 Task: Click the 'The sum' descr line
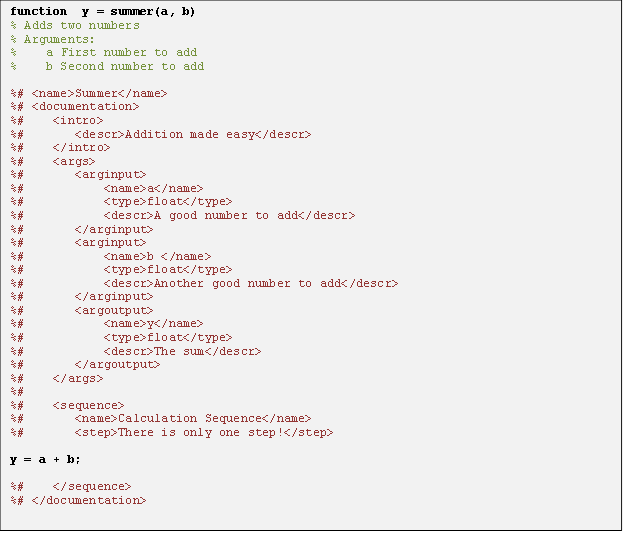pos(182,351)
